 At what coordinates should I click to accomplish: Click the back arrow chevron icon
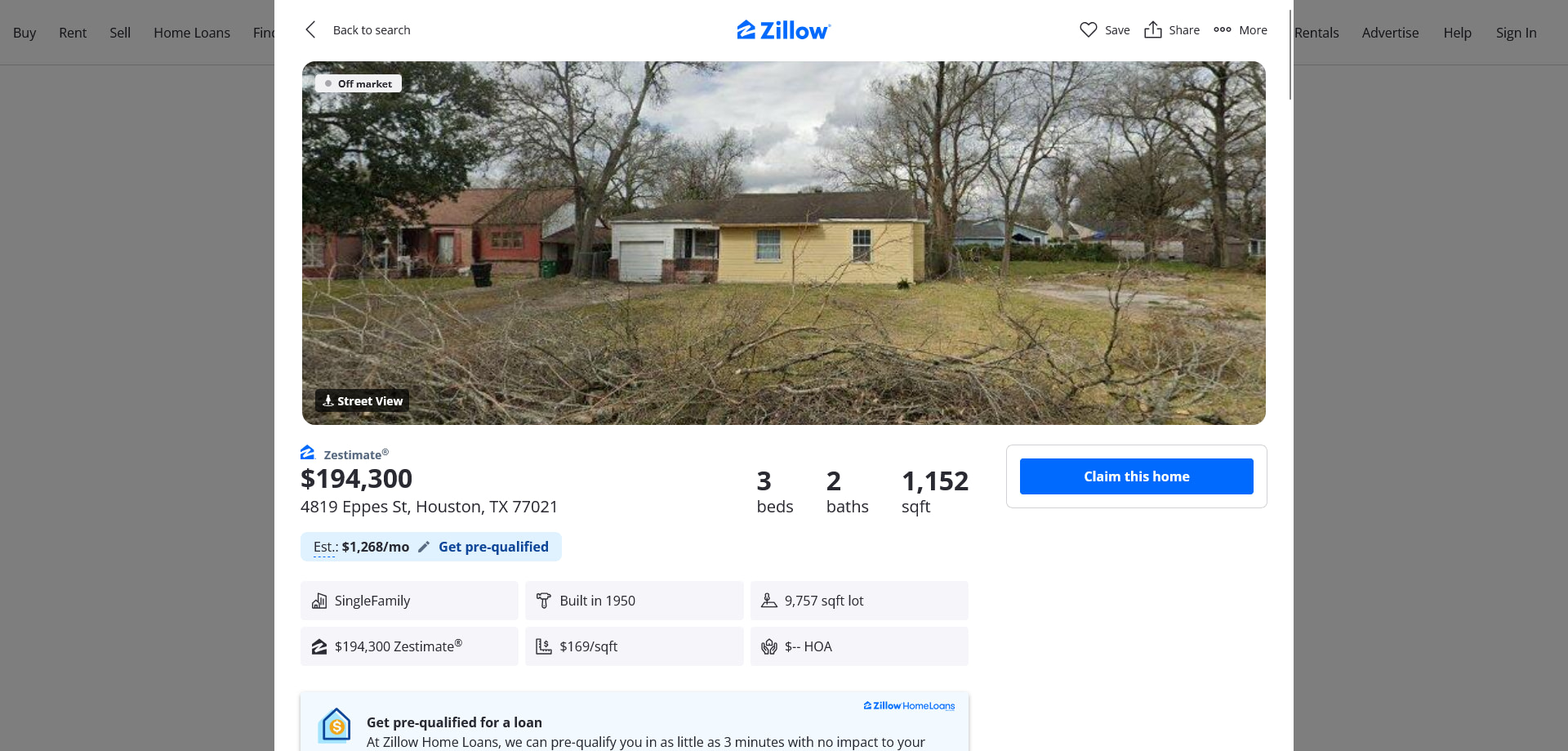(310, 30)
